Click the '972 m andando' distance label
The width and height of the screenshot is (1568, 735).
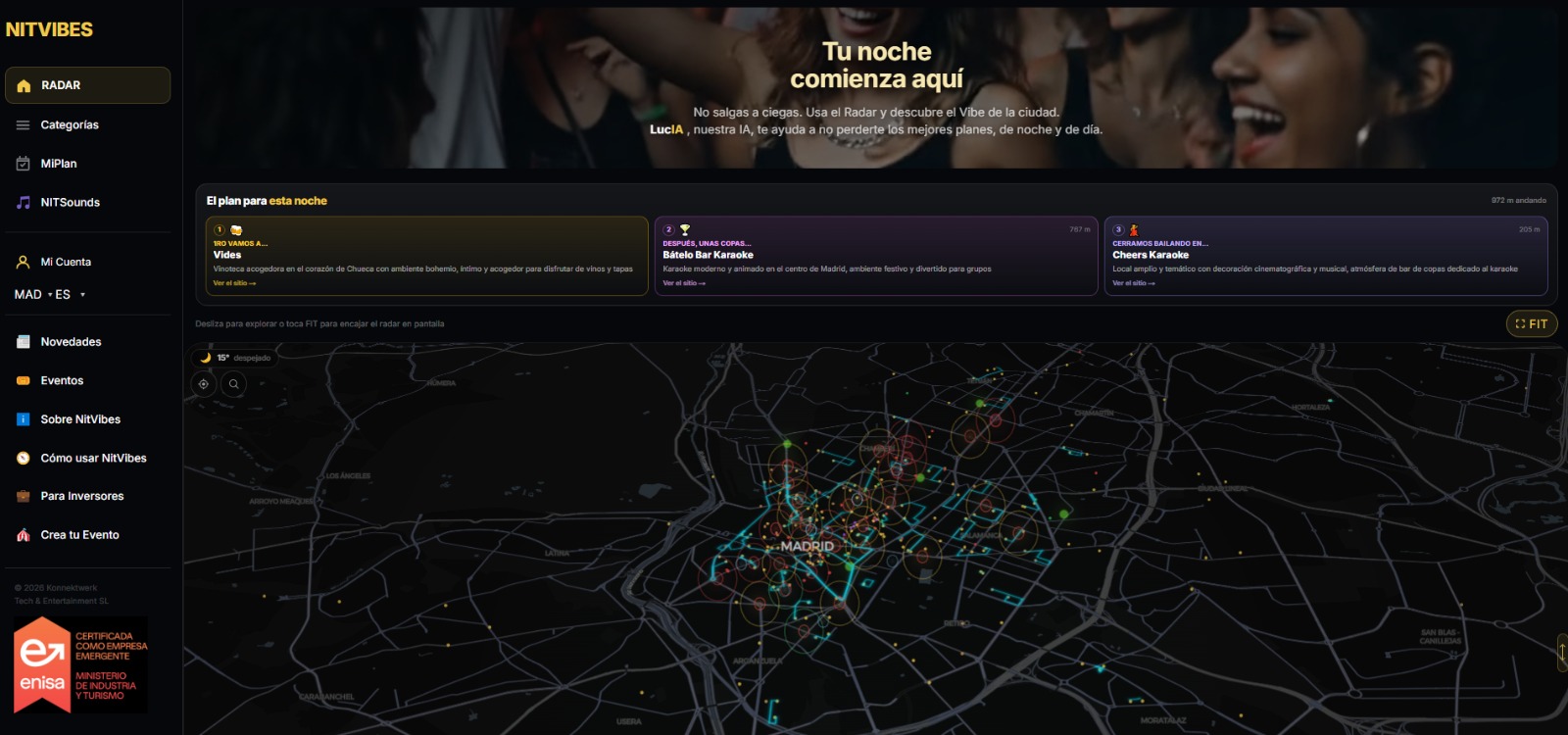click(1519, 200)
